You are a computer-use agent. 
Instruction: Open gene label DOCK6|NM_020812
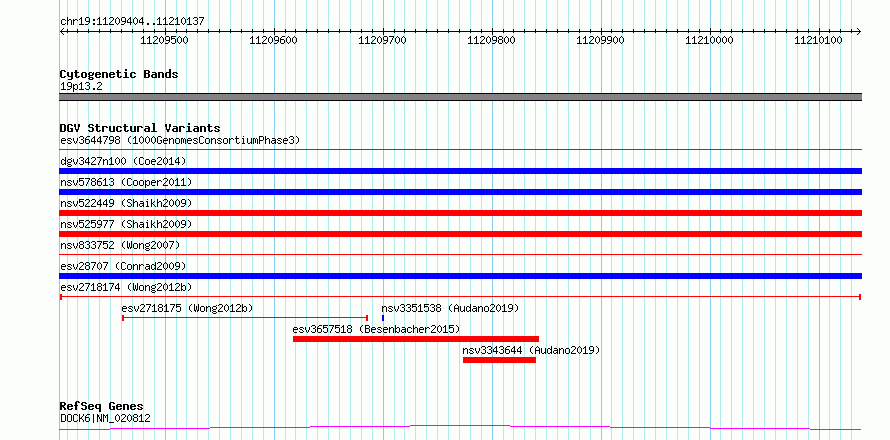pos(105,419)
